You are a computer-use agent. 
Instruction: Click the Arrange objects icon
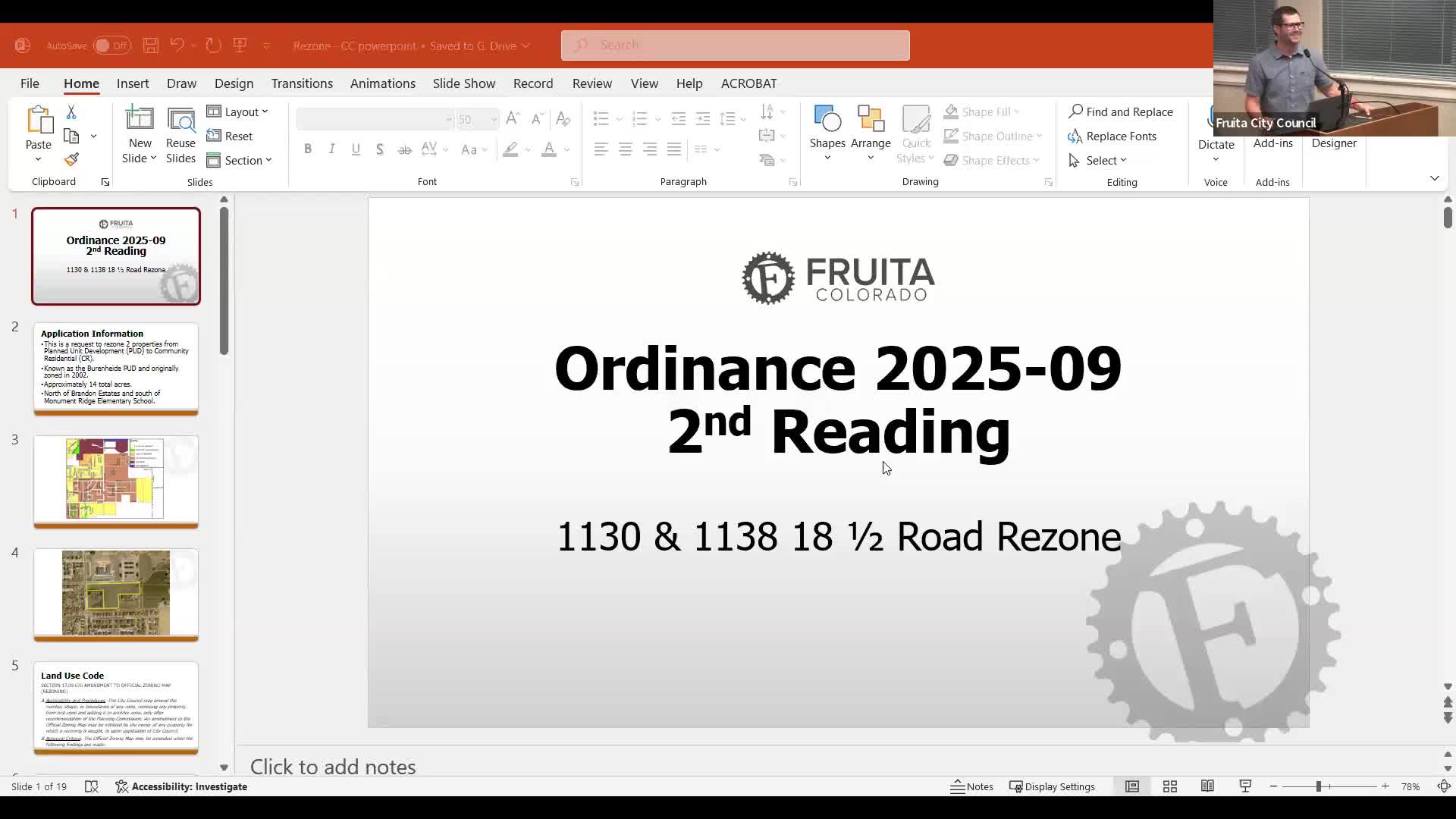pos(871,120)
